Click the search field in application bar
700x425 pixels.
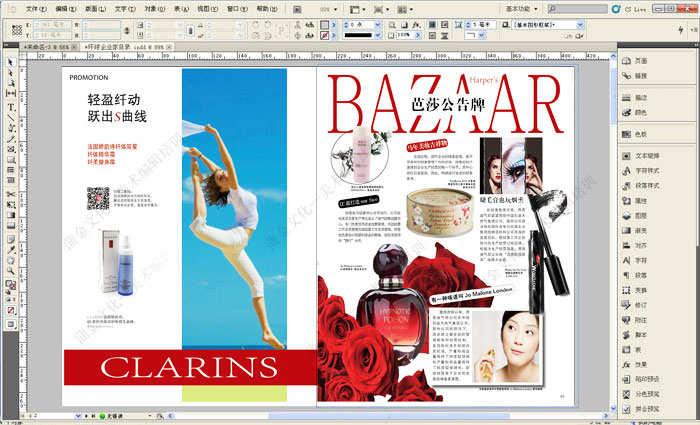pyautogui.click(x=577, y=9)
